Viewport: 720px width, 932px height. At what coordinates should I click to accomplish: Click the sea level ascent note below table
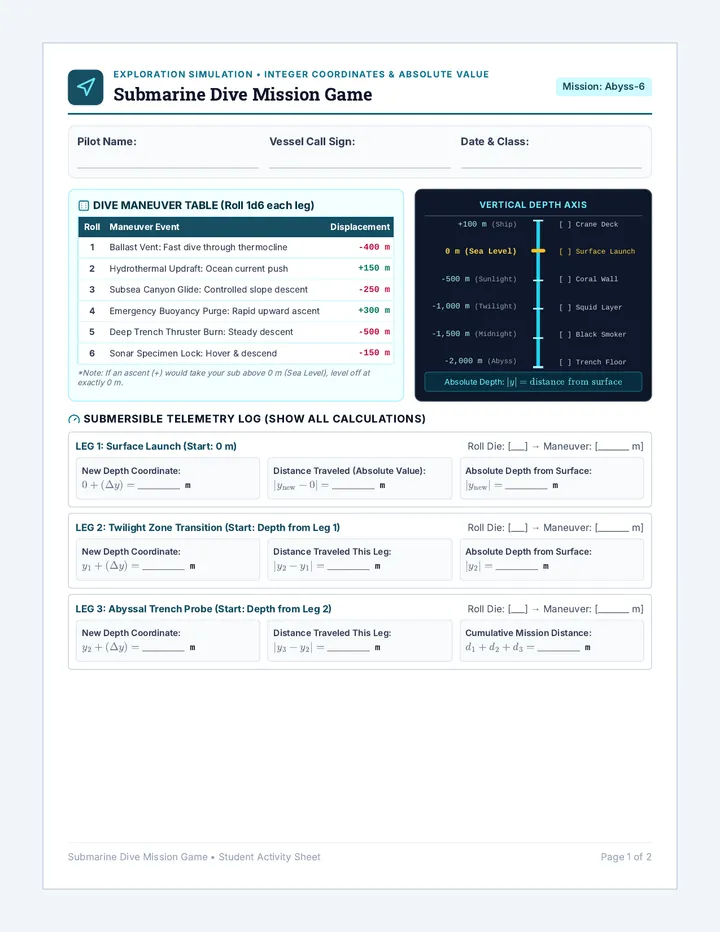click(224, 378)
